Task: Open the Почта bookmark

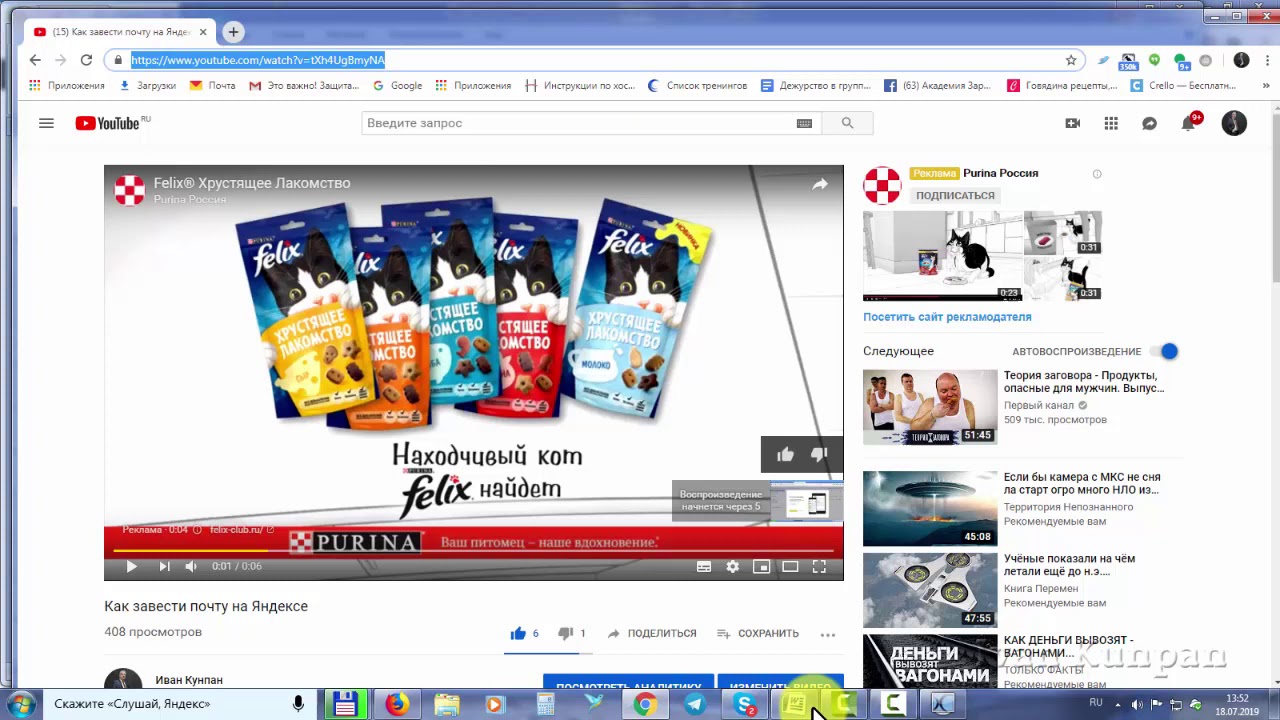Action: (x=213, y=86)
